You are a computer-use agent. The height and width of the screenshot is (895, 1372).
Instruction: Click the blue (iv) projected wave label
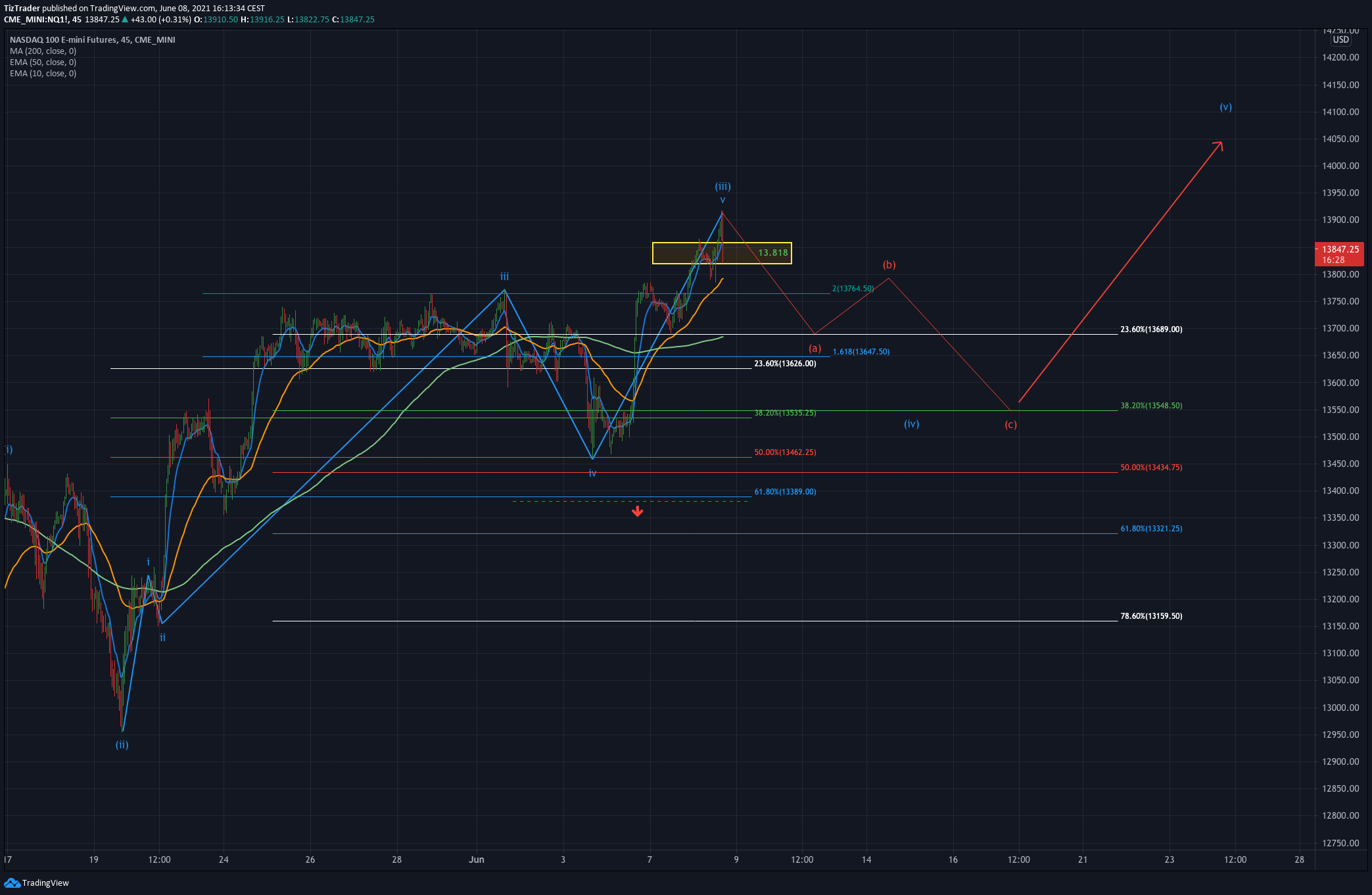tap(911, 424)
